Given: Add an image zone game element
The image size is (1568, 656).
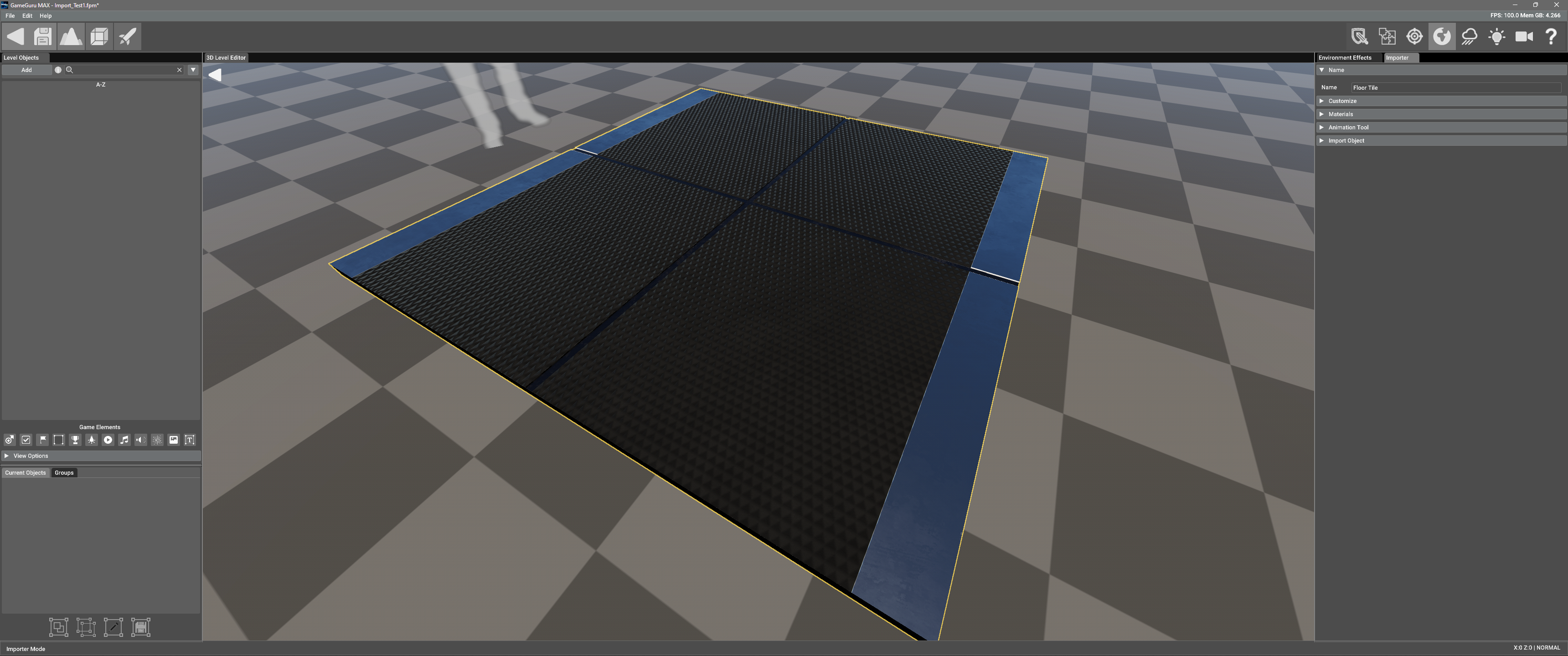Looking at the screenshot, I should pos(174,440).
